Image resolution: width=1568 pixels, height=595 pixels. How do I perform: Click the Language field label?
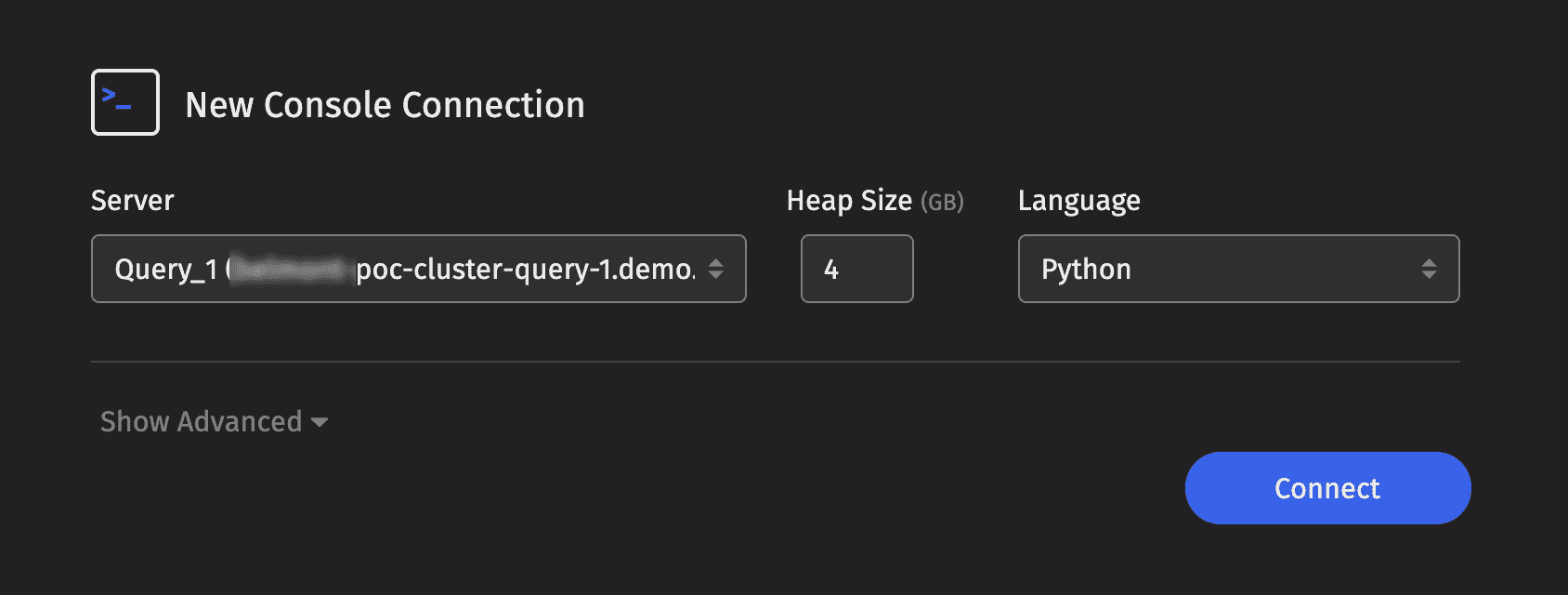coord(1079,201)
